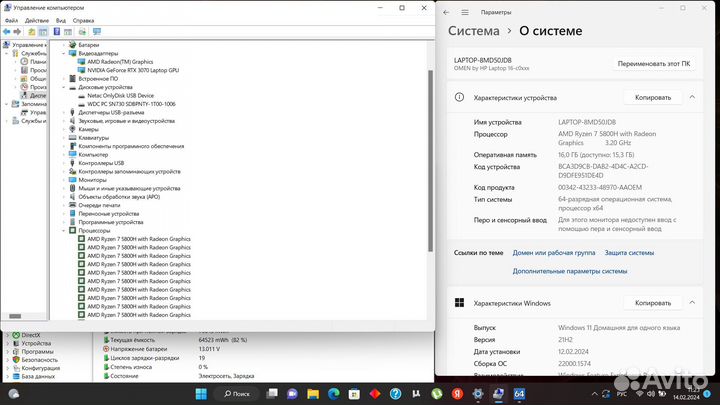Open Дополнительные параметры системы link

570,271
